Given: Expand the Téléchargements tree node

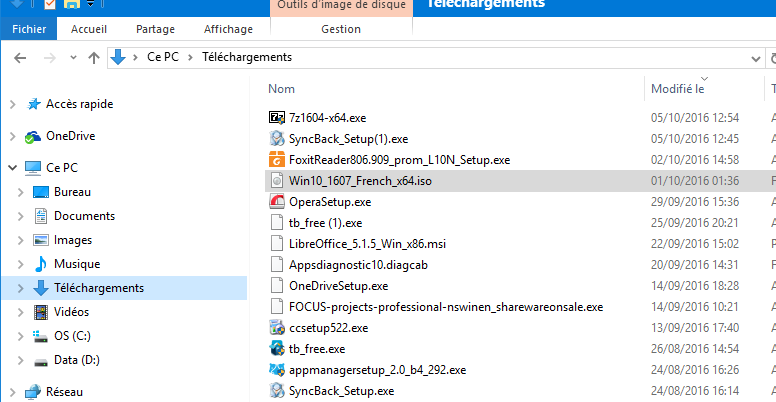Looking at the screenshot, I should click(x=21, y=288).
